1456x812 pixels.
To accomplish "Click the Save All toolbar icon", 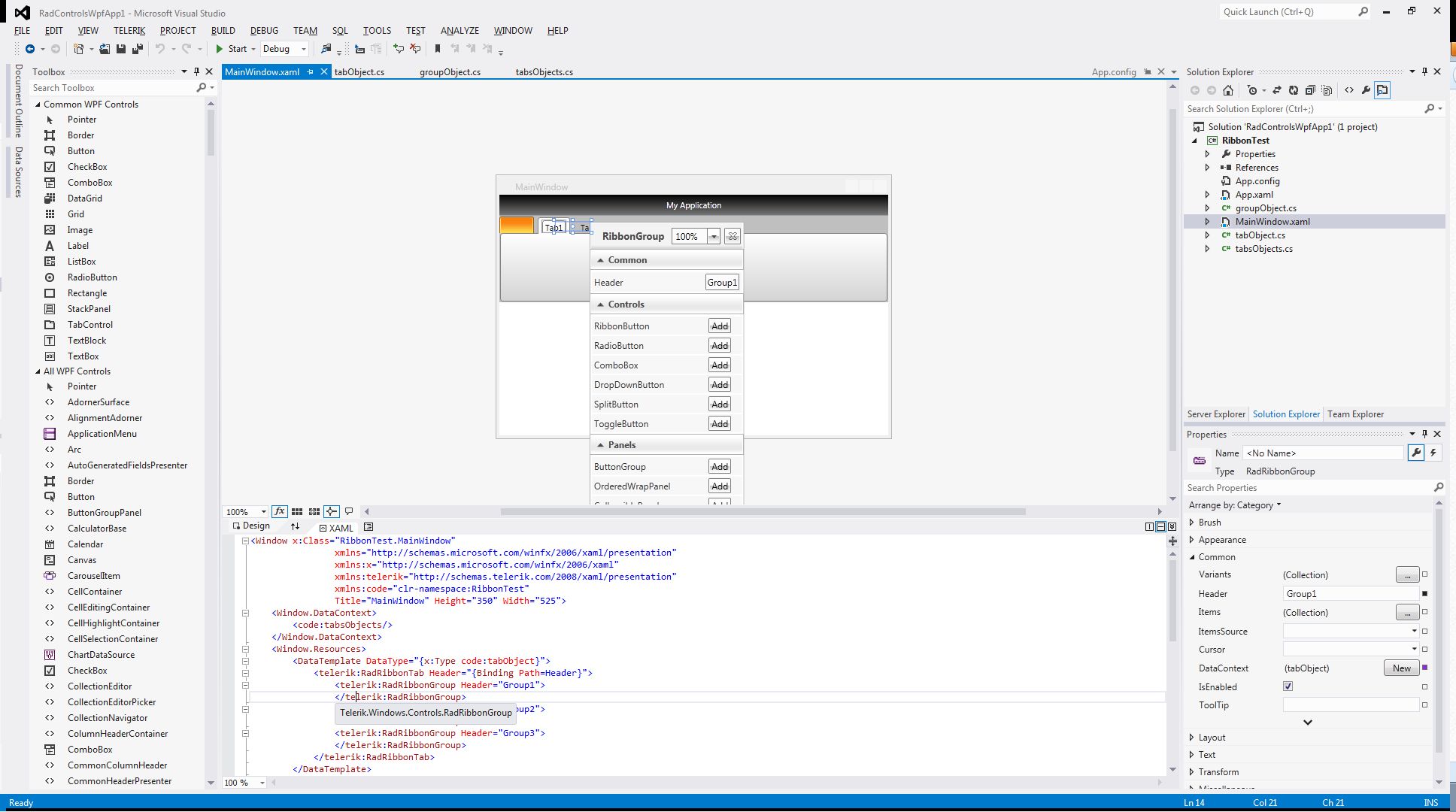I will pyautogui.click(x=137, y=49).
